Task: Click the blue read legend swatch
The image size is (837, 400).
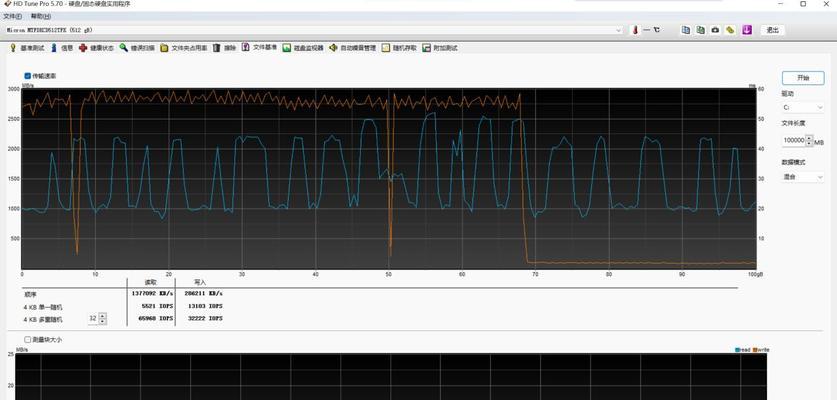Action: 737,350
